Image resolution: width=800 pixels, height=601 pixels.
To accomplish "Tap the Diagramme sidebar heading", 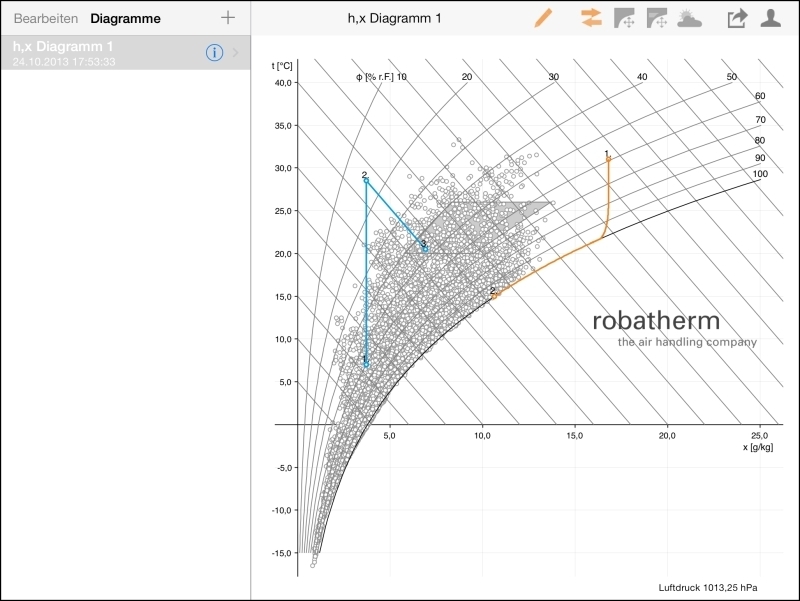I will click(x=126, y=18).
